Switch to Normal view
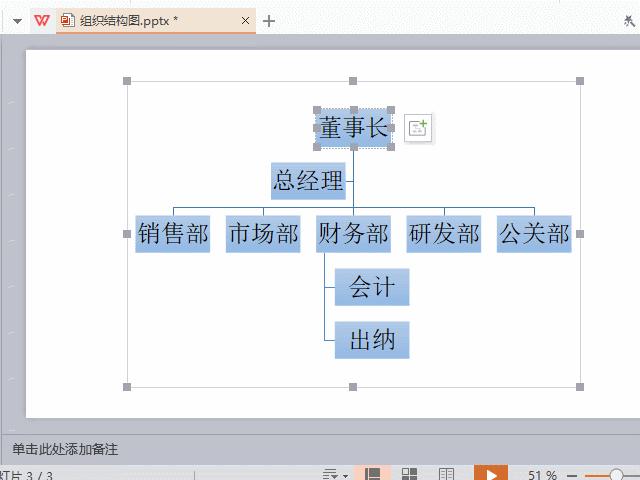 tap(372, 473)
